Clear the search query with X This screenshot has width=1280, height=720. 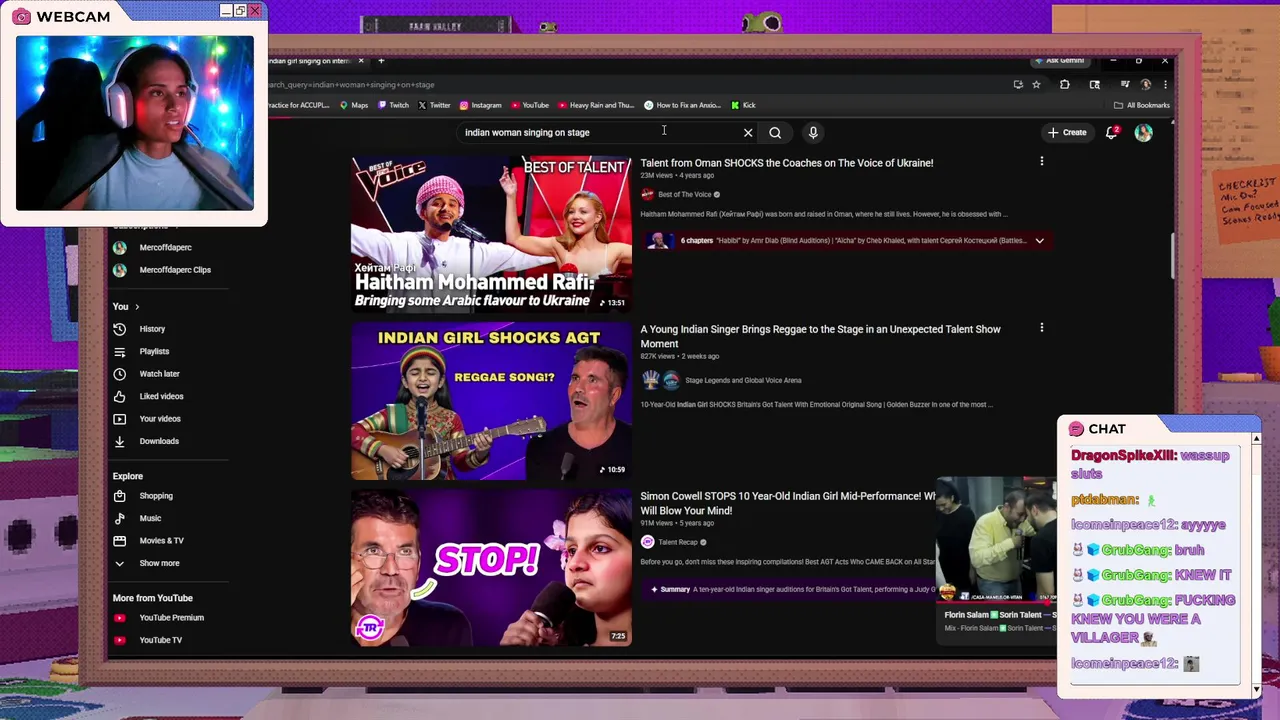(748, 132)
